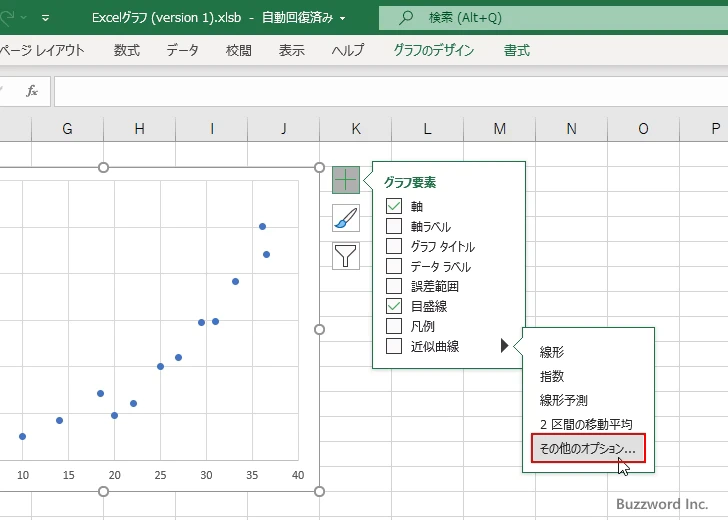Click the fx insert function icon
728x520 pixels.
click(32, 91)
